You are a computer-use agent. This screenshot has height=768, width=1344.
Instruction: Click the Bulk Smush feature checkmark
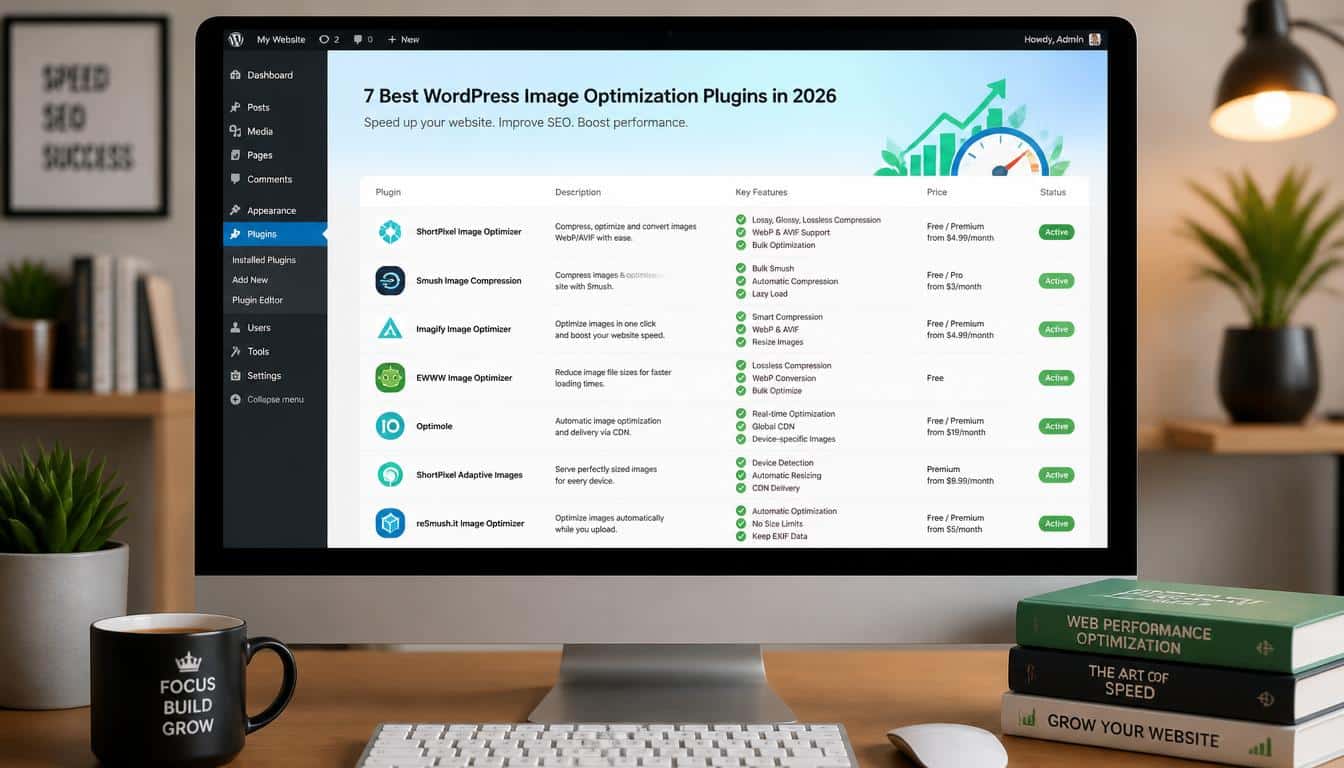point(741,268)
